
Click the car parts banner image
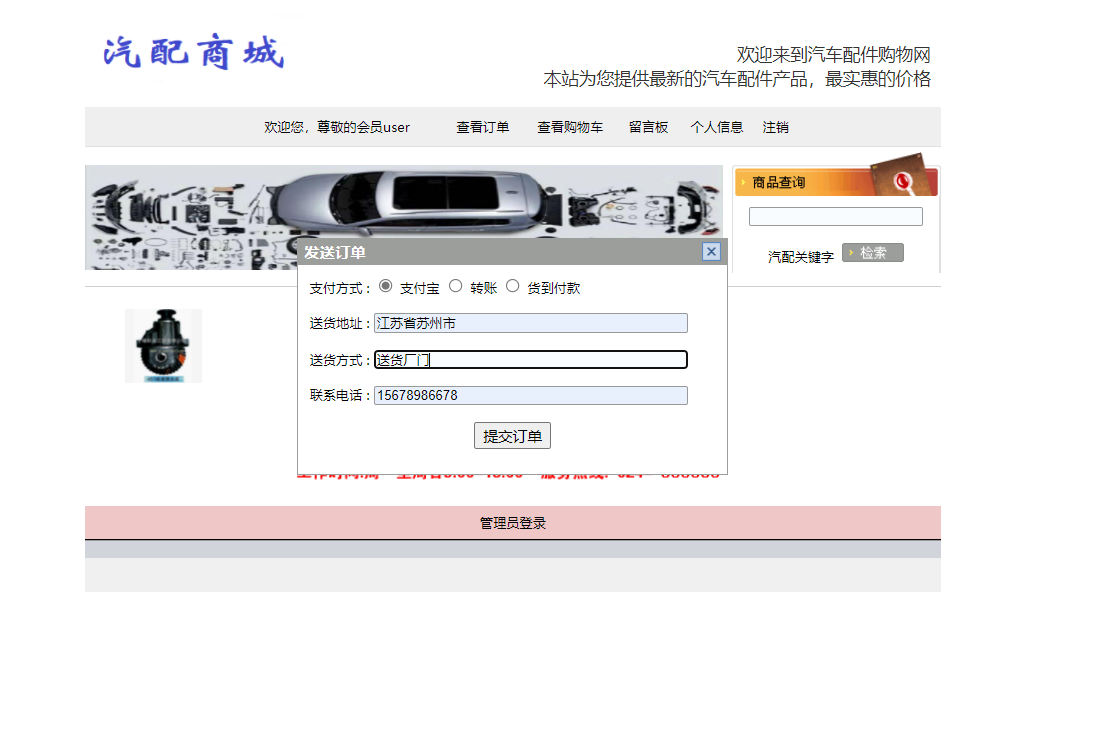404,200
